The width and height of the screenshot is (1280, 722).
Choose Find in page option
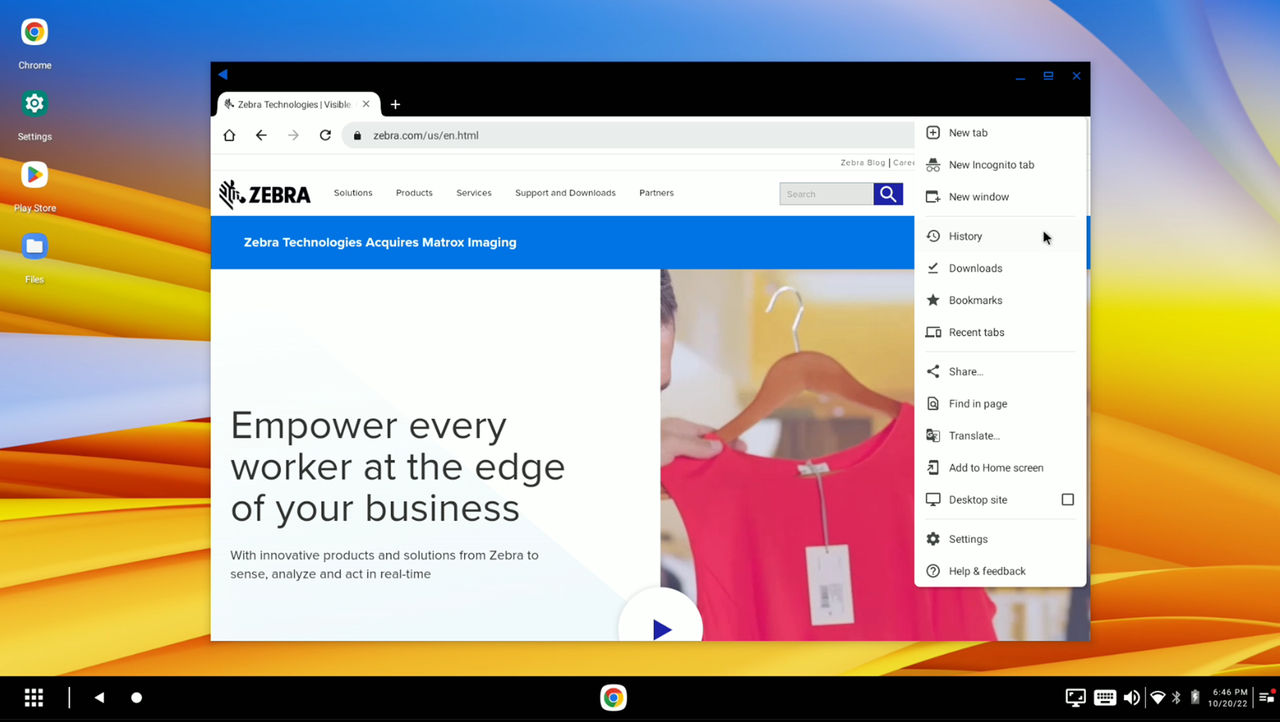pyautogui.click(x=1000, y=404)
